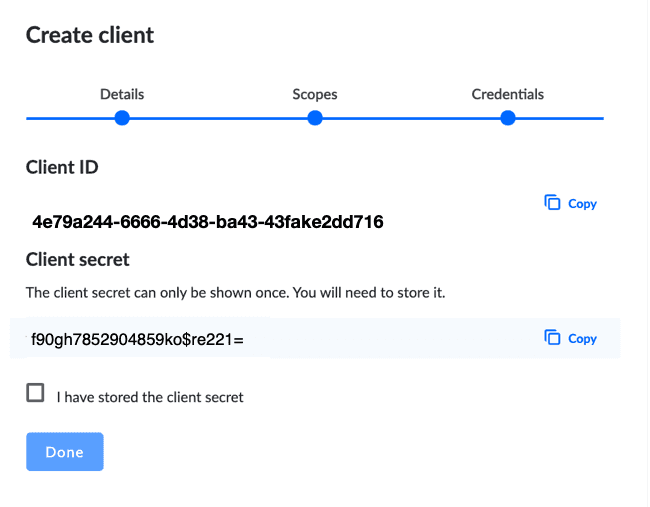Click the progress line between Details and Scopes
The height and width of the screenshot is (507, 650).
pos(218,118)
